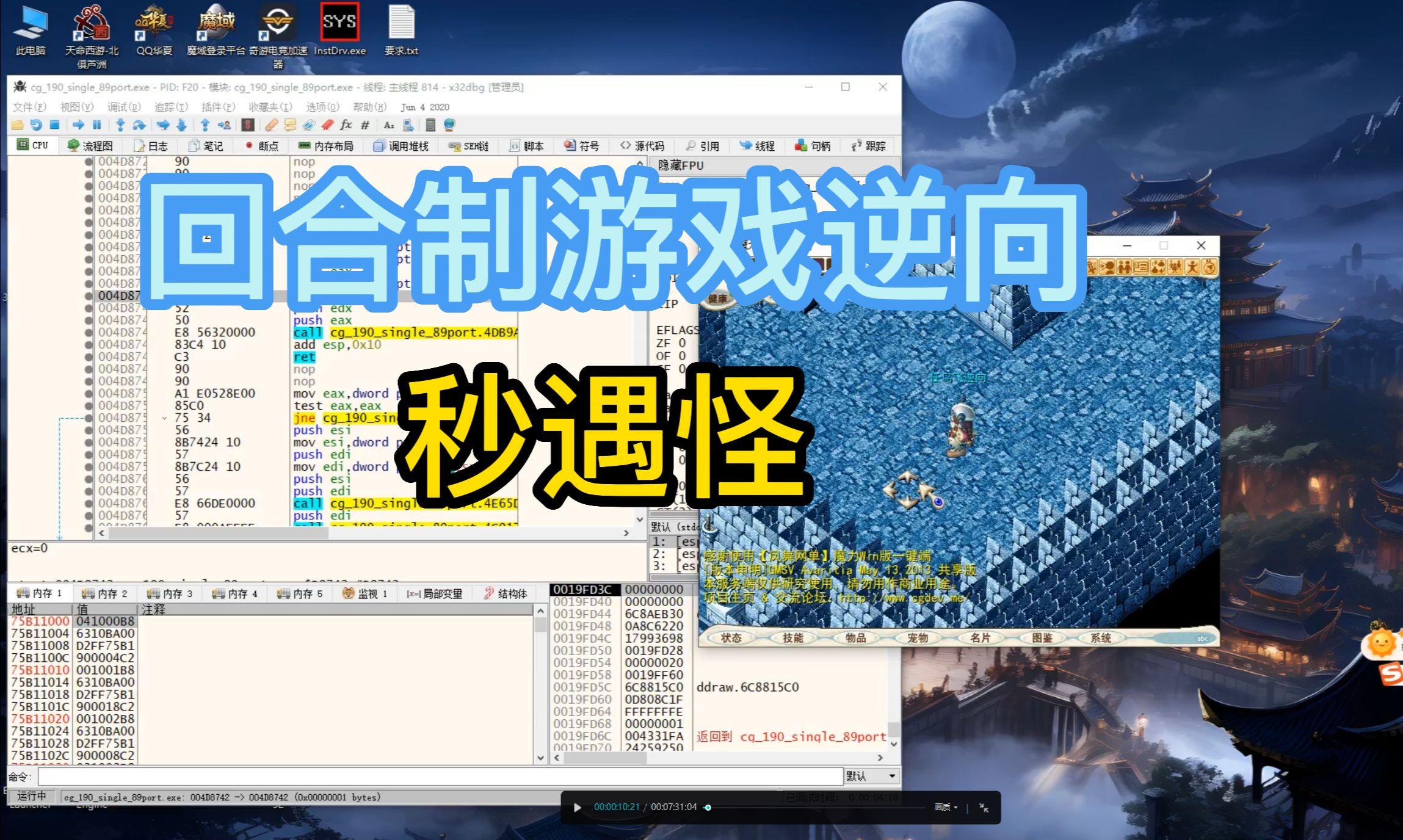Click the step over icon
This screenshot has height=840, width=1403.
(x=139, y=125)
